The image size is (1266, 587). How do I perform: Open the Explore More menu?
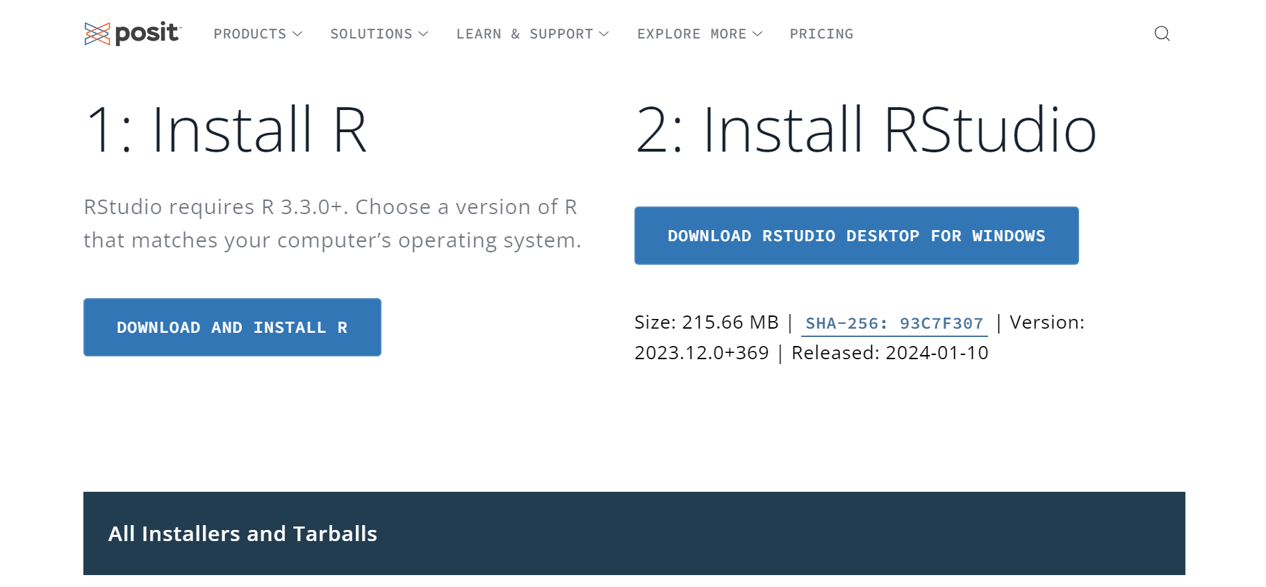tap(700, 34)
